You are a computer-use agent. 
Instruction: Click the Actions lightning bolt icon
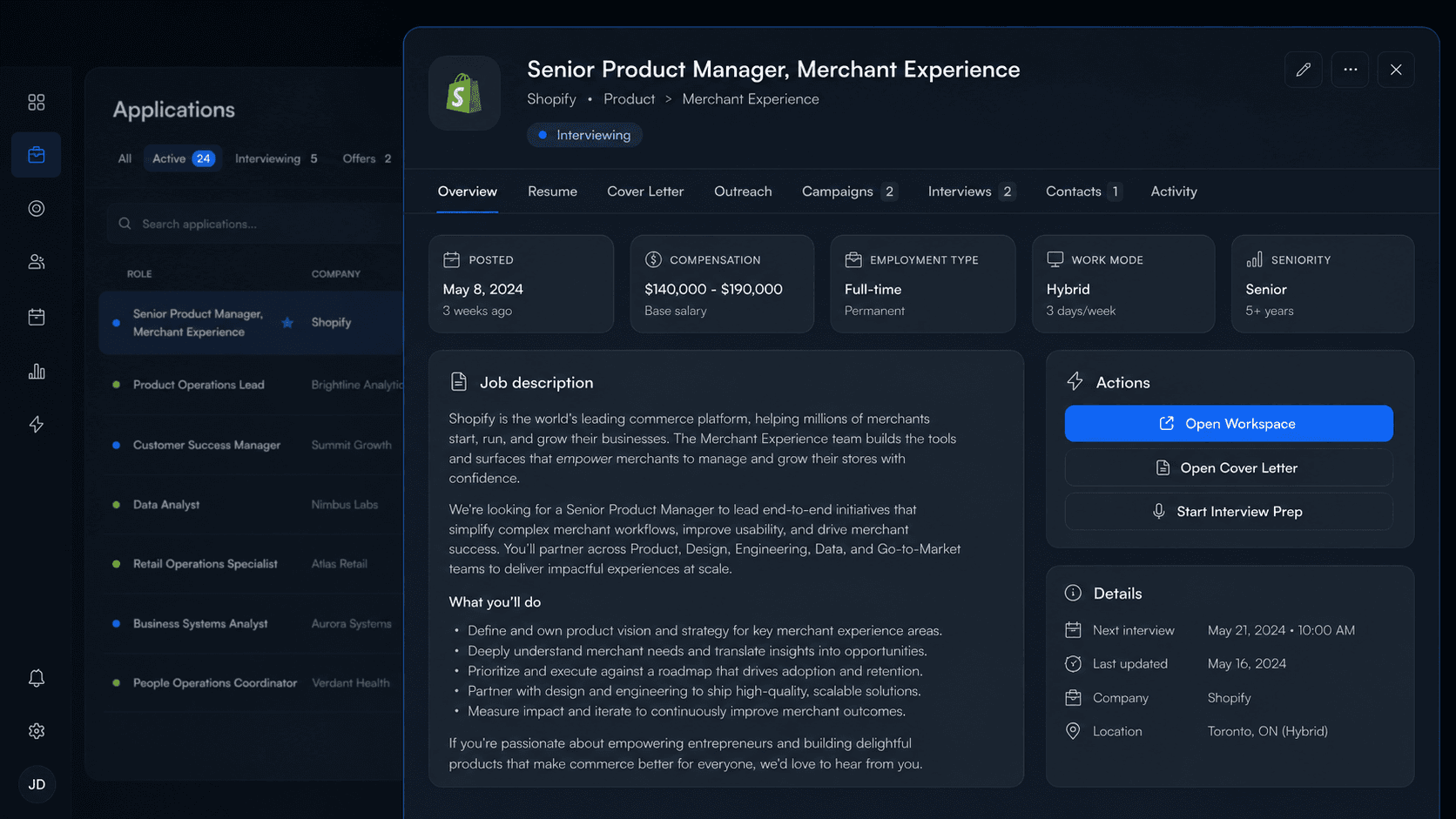[1075, 382]
